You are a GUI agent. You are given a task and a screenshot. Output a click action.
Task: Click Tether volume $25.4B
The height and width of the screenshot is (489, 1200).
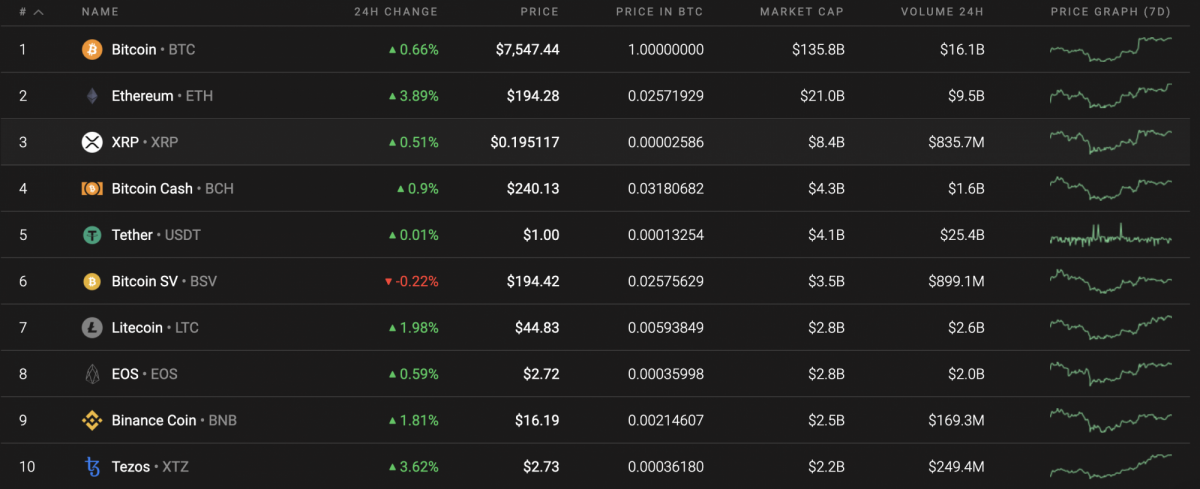point(962,235)
